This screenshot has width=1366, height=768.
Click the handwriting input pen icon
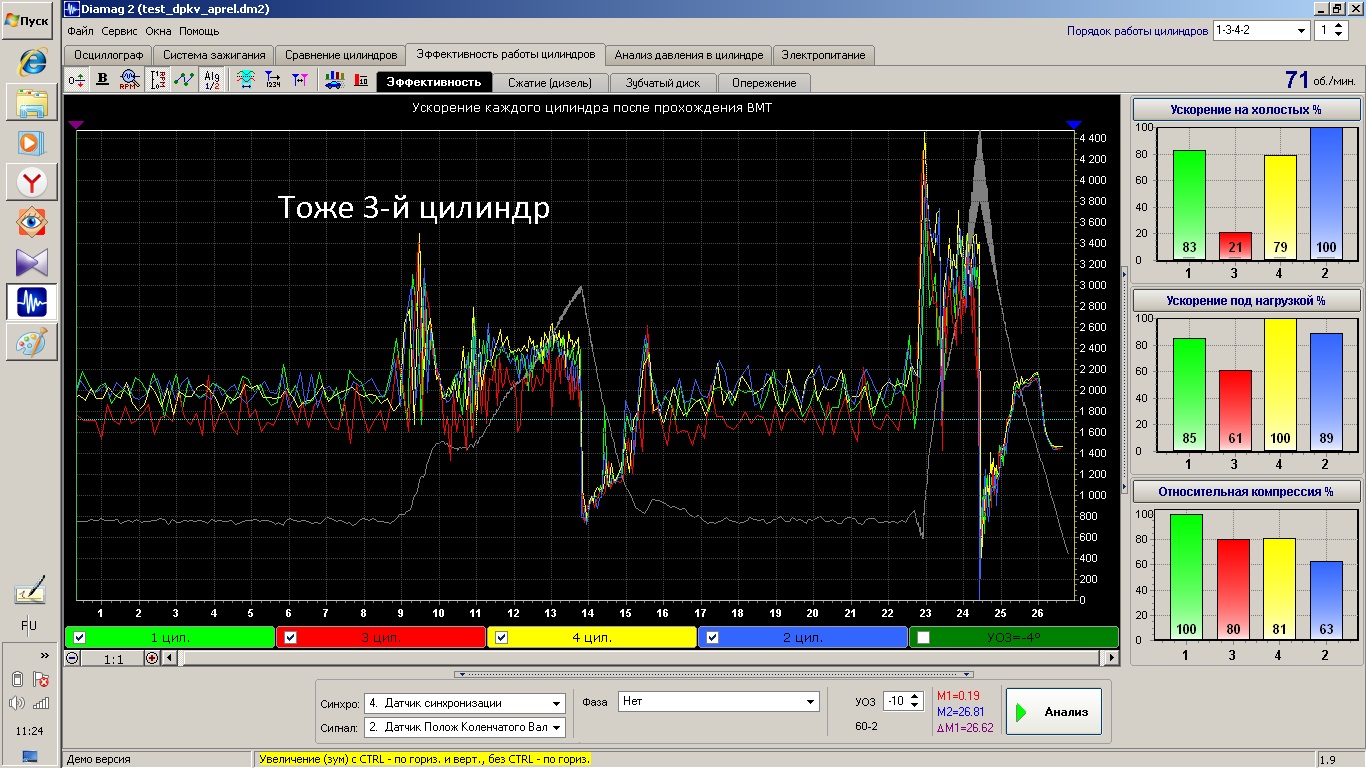click(30, 592)
